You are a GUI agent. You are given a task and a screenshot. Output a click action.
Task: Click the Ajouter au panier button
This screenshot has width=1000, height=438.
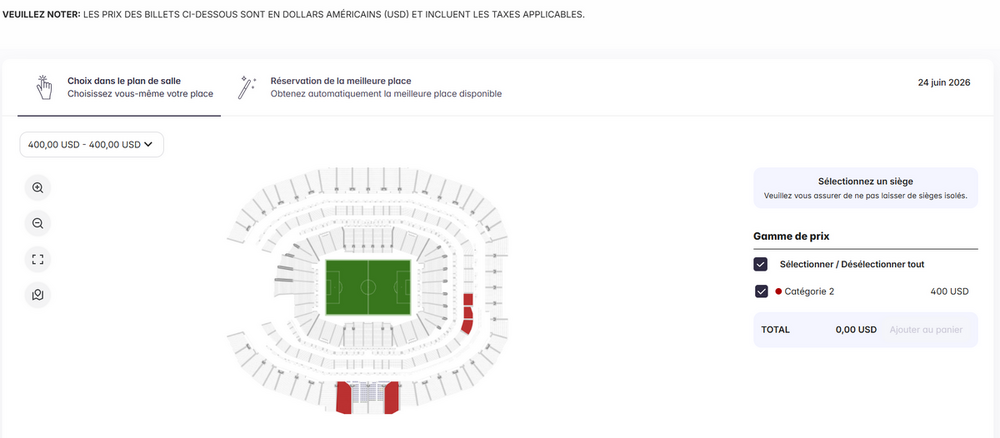click(x=926, y=329)
